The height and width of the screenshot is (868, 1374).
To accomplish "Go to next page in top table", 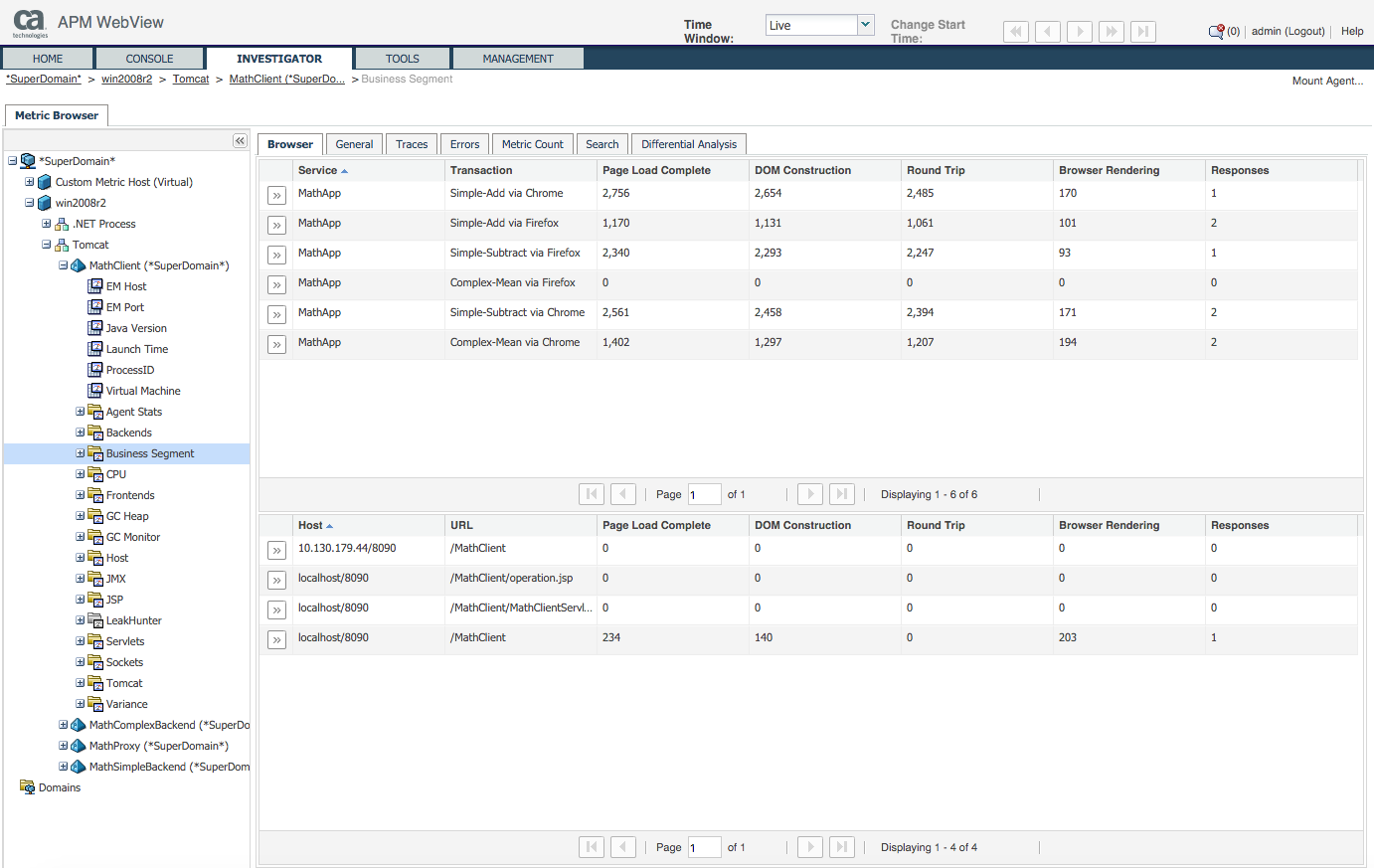I will (x=810, y=494).
